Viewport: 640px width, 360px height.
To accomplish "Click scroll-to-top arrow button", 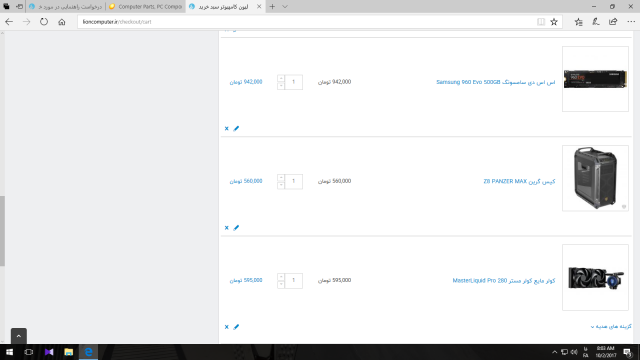I will [19, 336].
